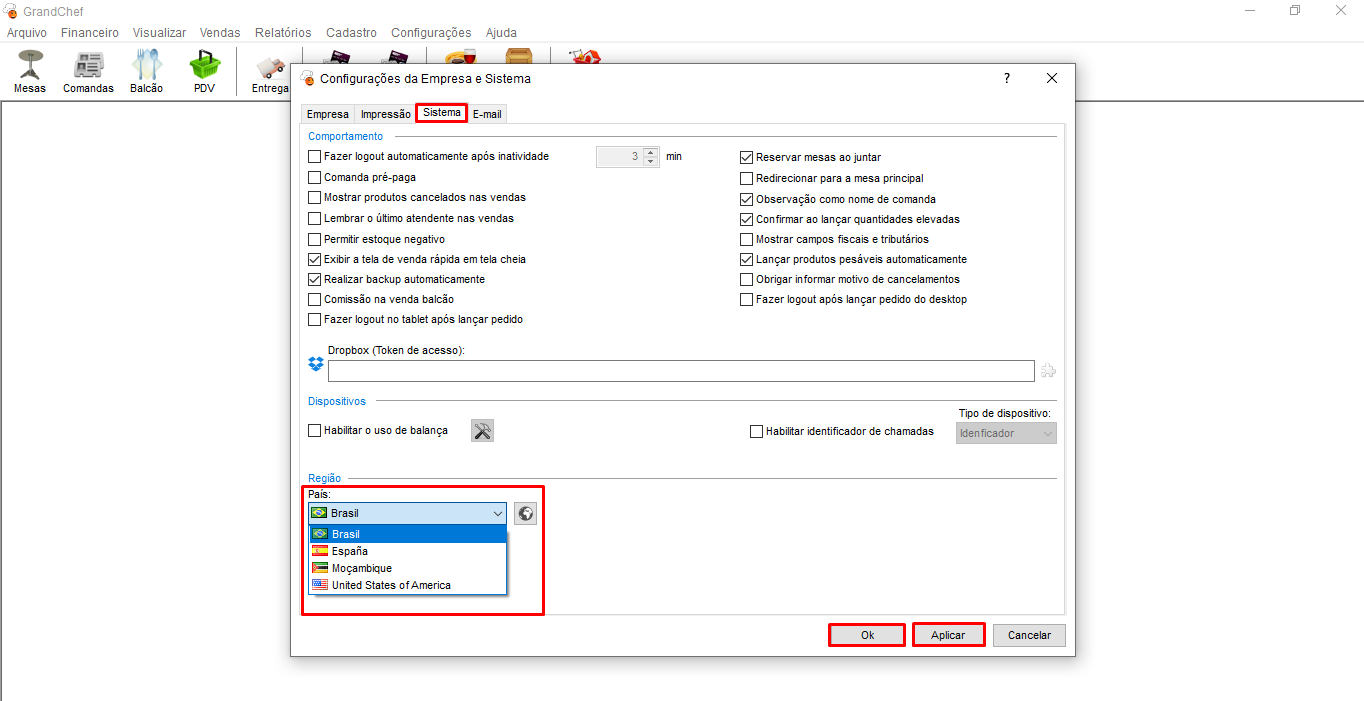Image resolution: width=1364 pixels, height=701 pixels.
Task: Collapse the País dropdown arrow
Action: click(x=498, y=513)
